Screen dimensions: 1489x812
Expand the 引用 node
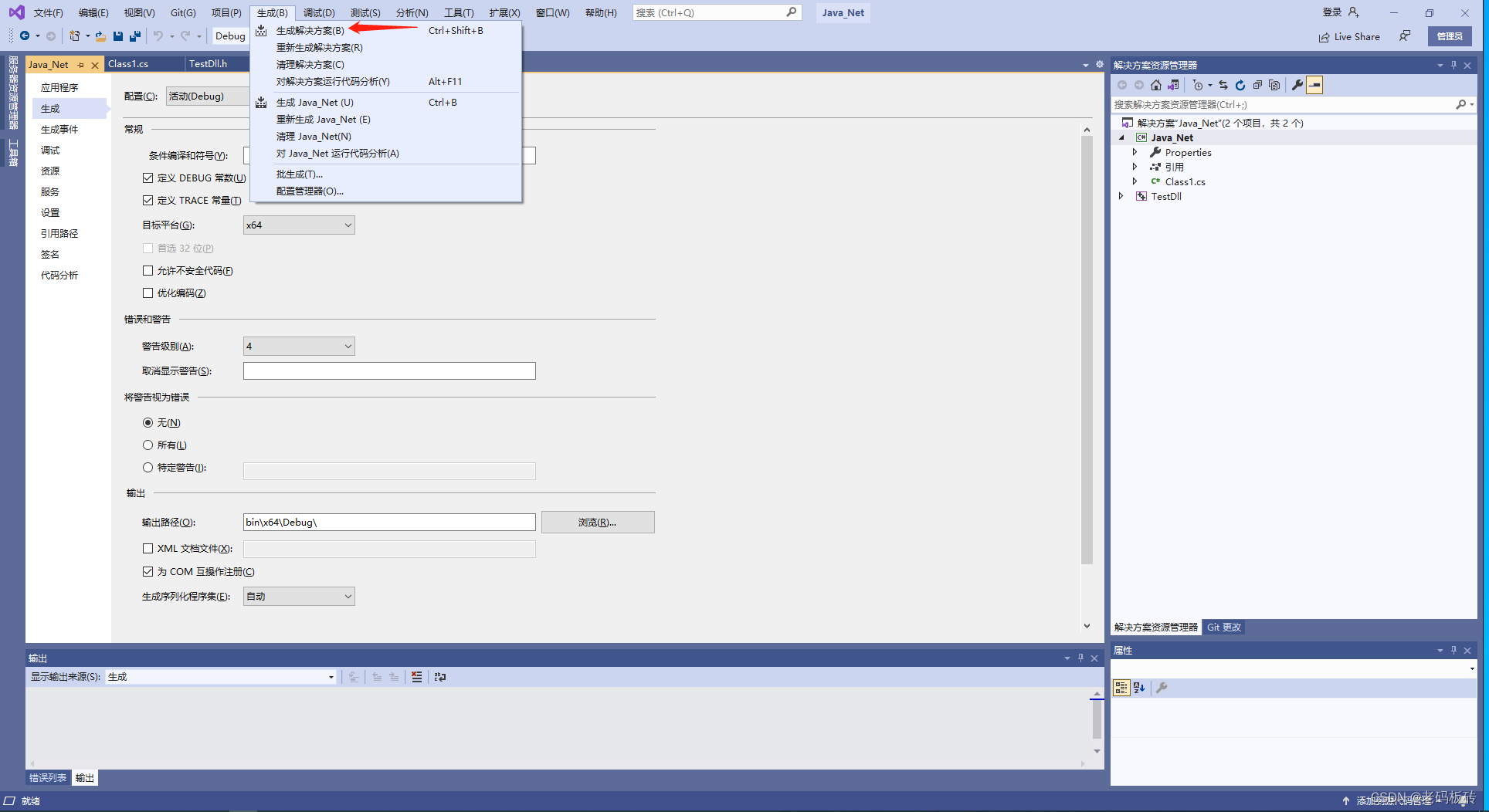tap(1135, 167)
